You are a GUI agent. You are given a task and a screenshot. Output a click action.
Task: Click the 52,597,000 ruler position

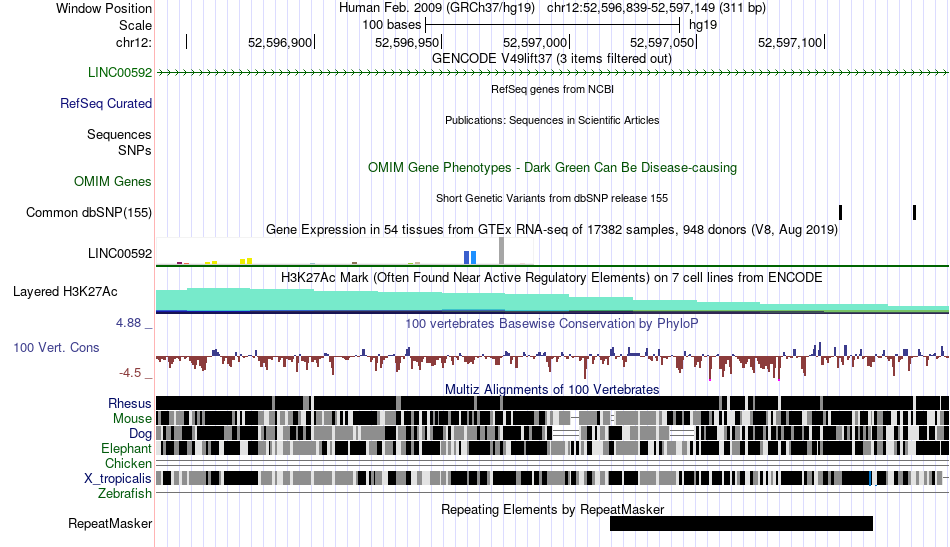click(535, 42)
